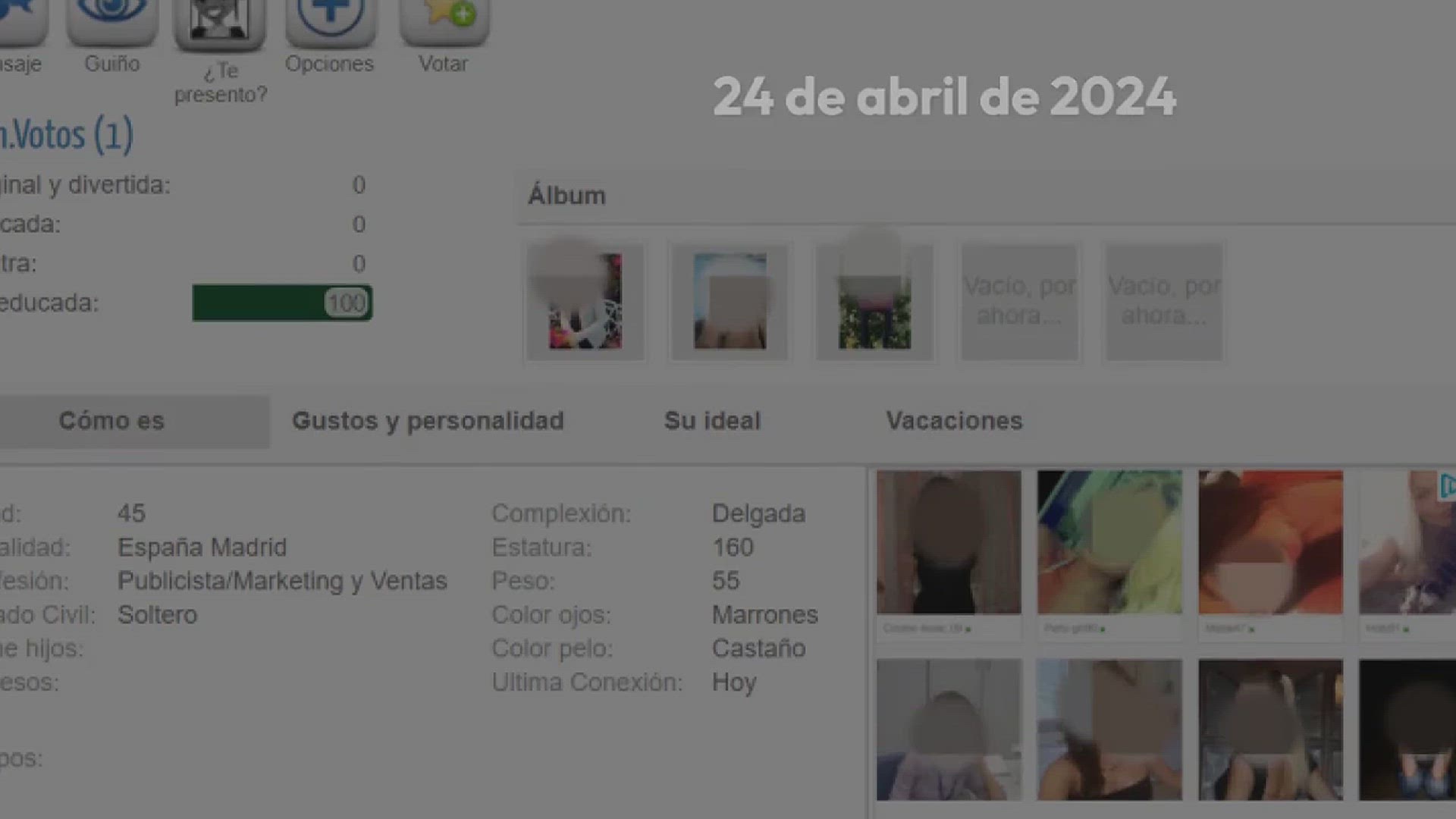Viewport: 1456px width, 819px height.
Task: Open the bottom-left suggested profile photo
Action: click(x=949, y=730)
